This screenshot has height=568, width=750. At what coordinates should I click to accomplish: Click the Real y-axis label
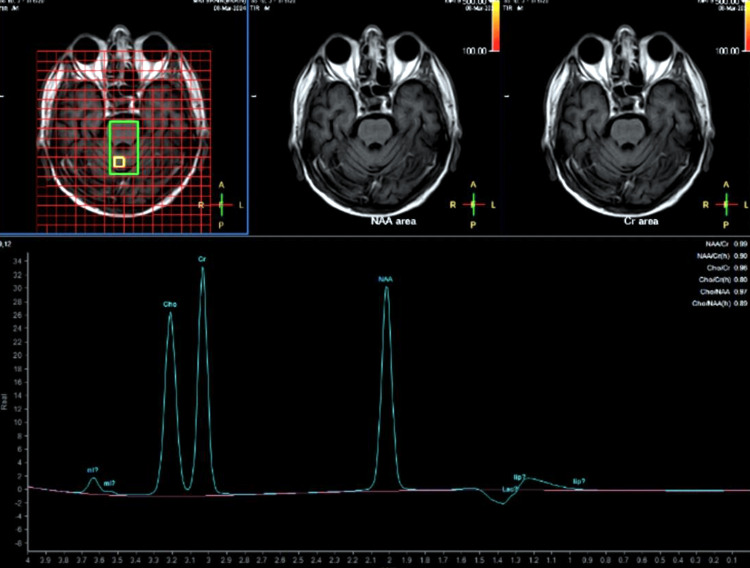pyautogui.click(x=5, y=401)
